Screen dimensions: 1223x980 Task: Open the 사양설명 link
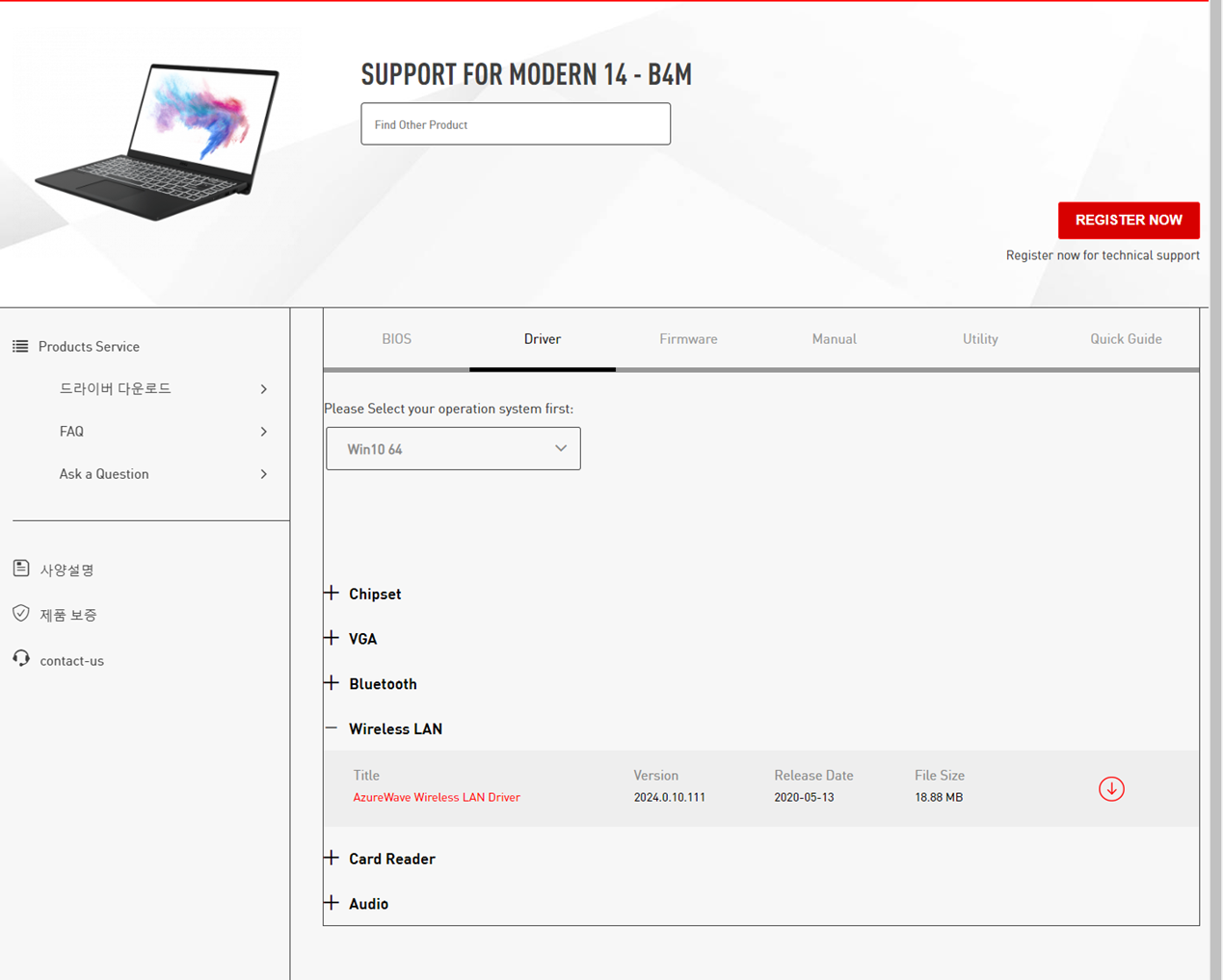pos(66,570)
